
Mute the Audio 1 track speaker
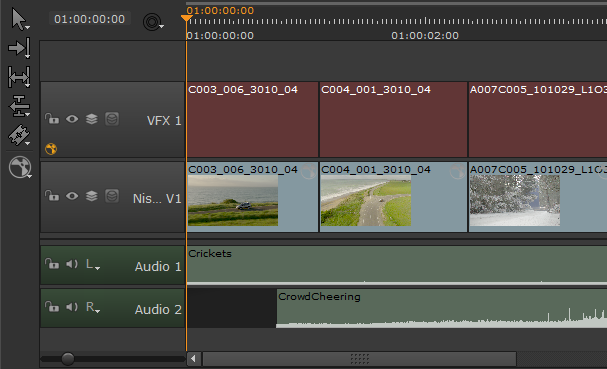pyautogui.click(x=72, y=264)
